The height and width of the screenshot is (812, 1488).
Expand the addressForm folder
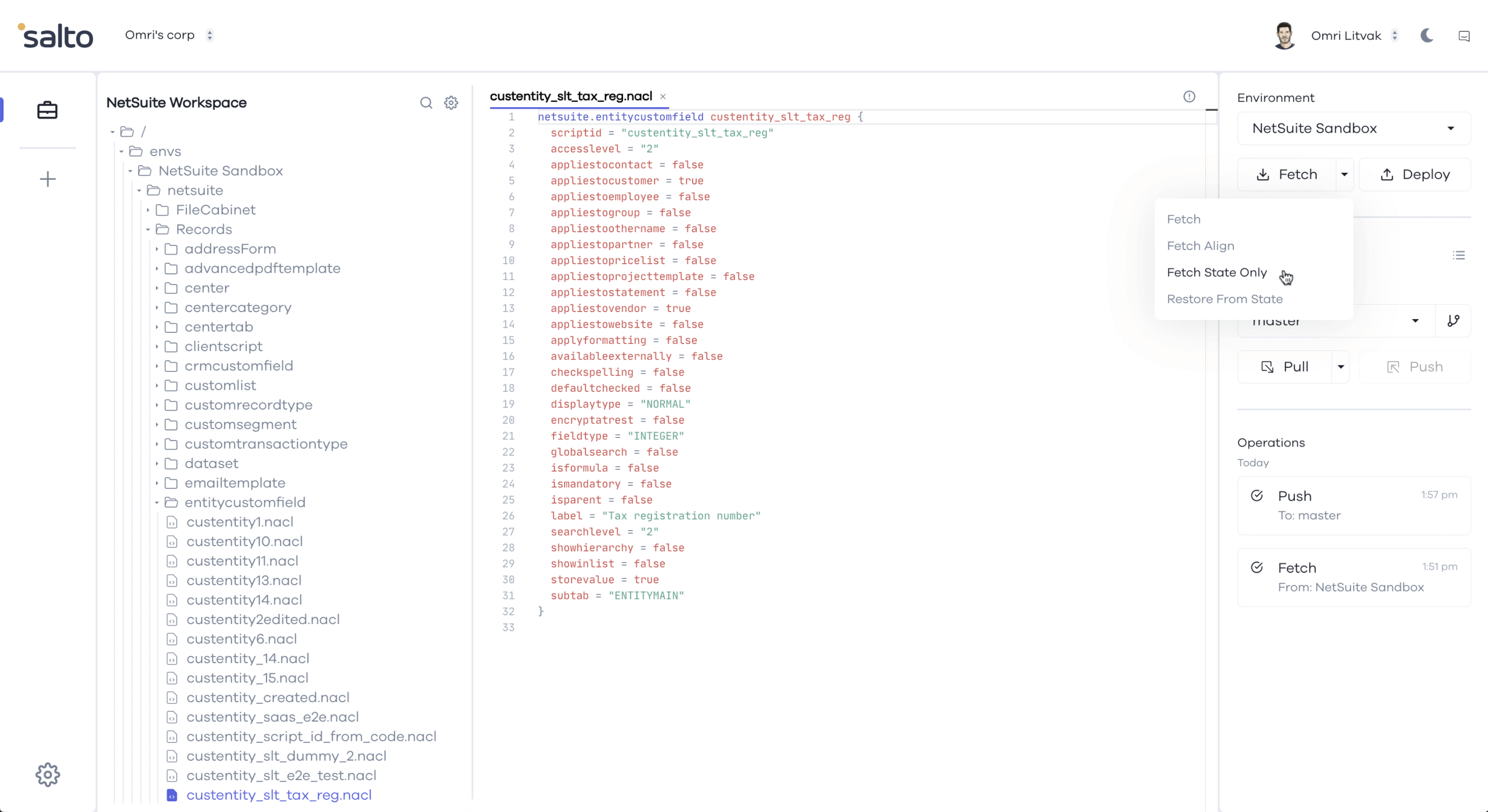coord(157,249)
